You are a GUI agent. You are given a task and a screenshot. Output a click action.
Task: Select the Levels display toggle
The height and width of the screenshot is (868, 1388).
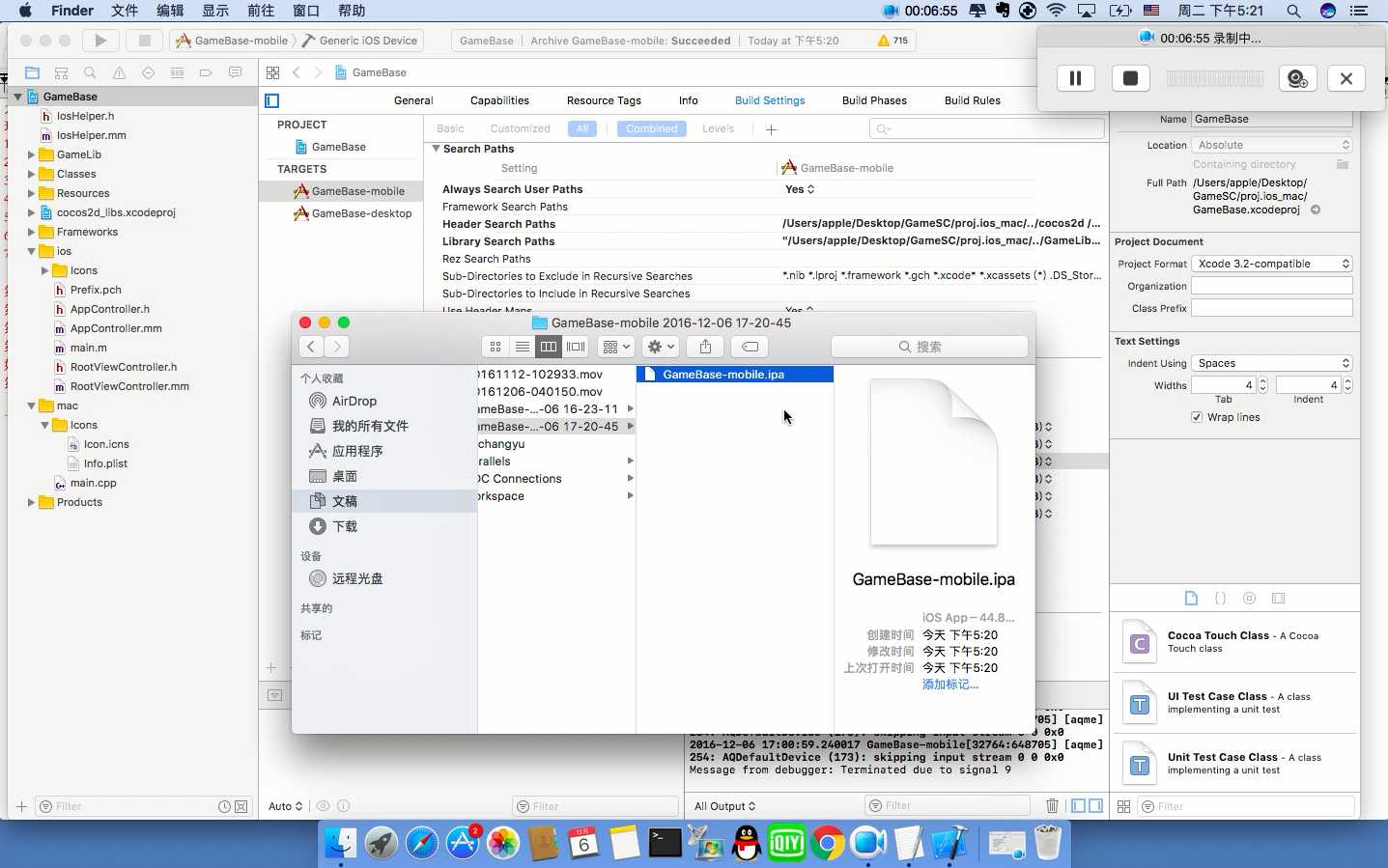pyautogui.click(x=718, y=128)
